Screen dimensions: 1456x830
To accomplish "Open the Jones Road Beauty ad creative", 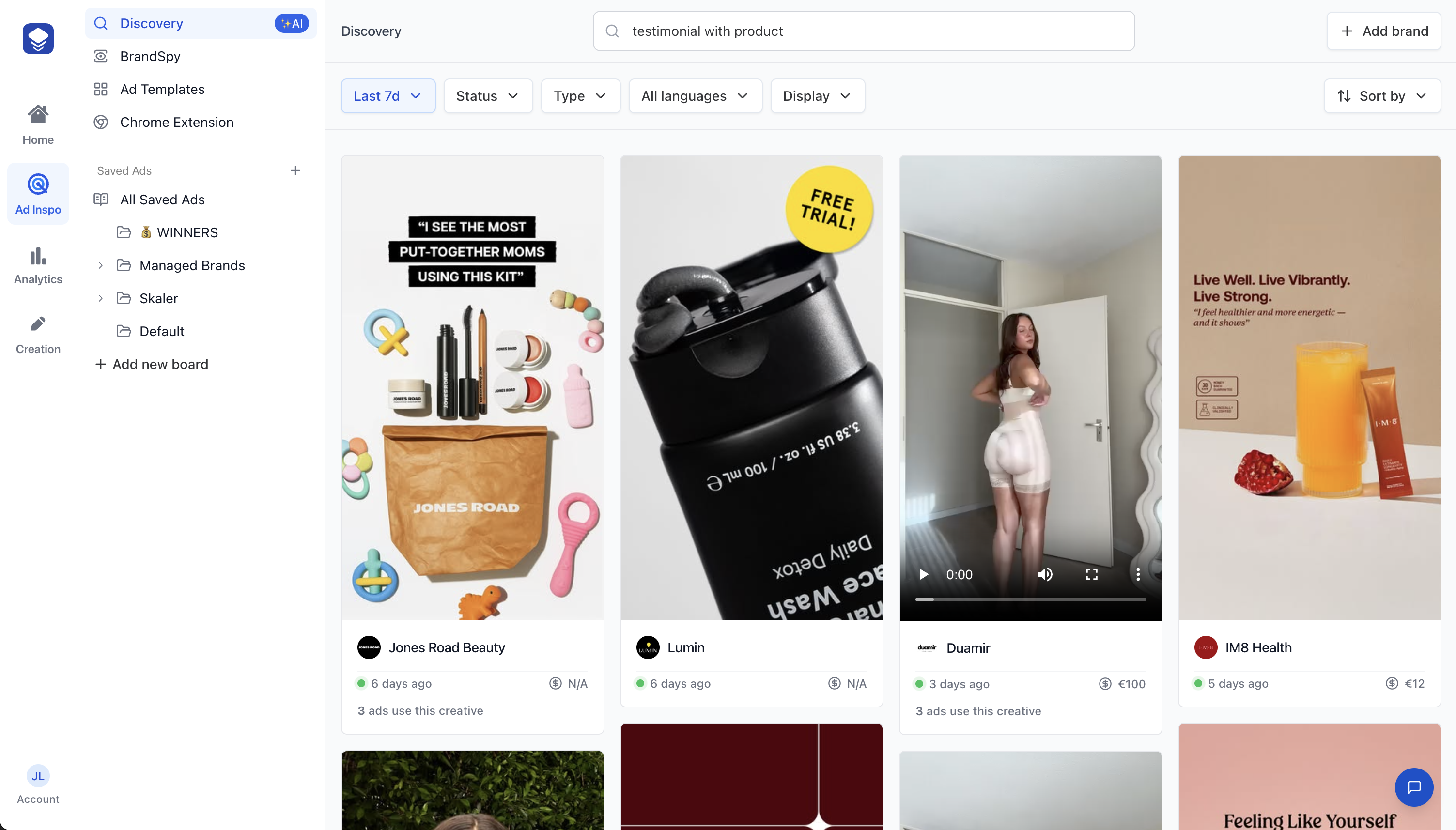I will click(473, 387).
